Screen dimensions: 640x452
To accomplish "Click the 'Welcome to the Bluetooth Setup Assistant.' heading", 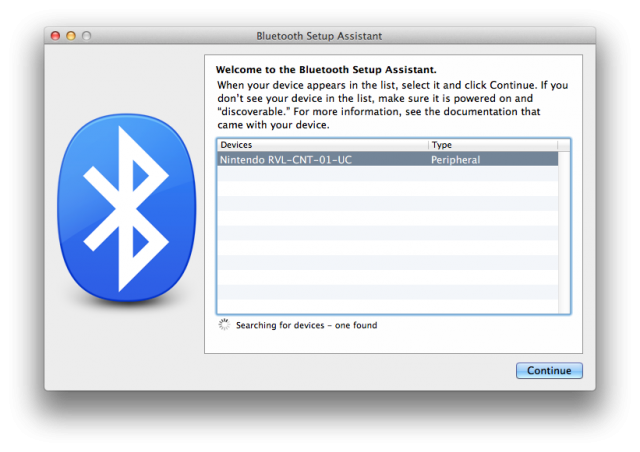I will tap(326, 69).
